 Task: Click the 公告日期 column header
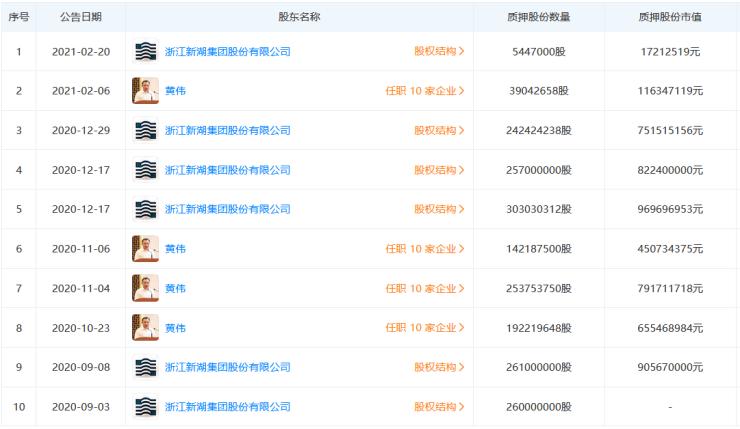click(81, 17)
